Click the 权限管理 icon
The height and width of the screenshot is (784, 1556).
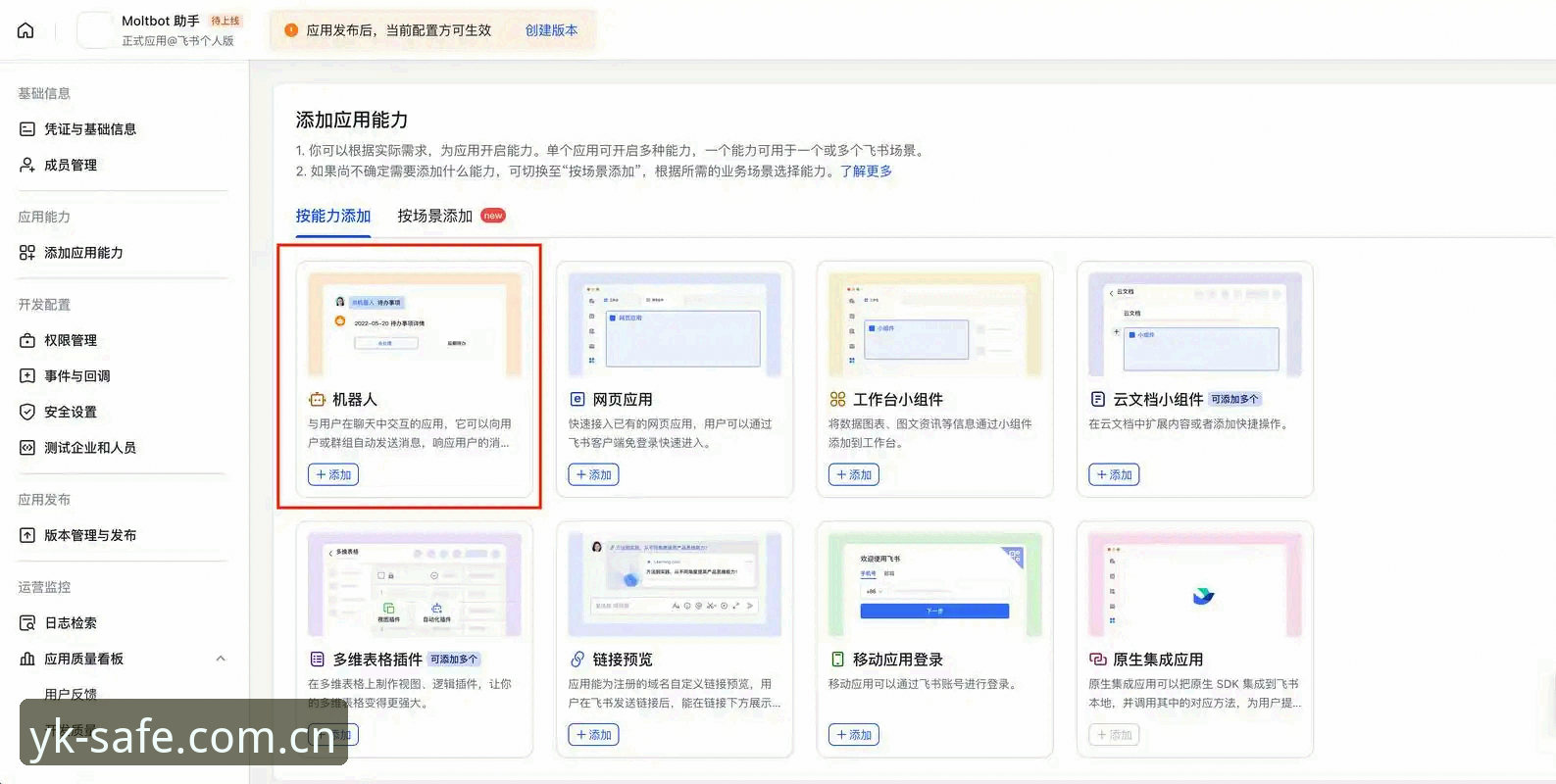(x=27, y=340)
